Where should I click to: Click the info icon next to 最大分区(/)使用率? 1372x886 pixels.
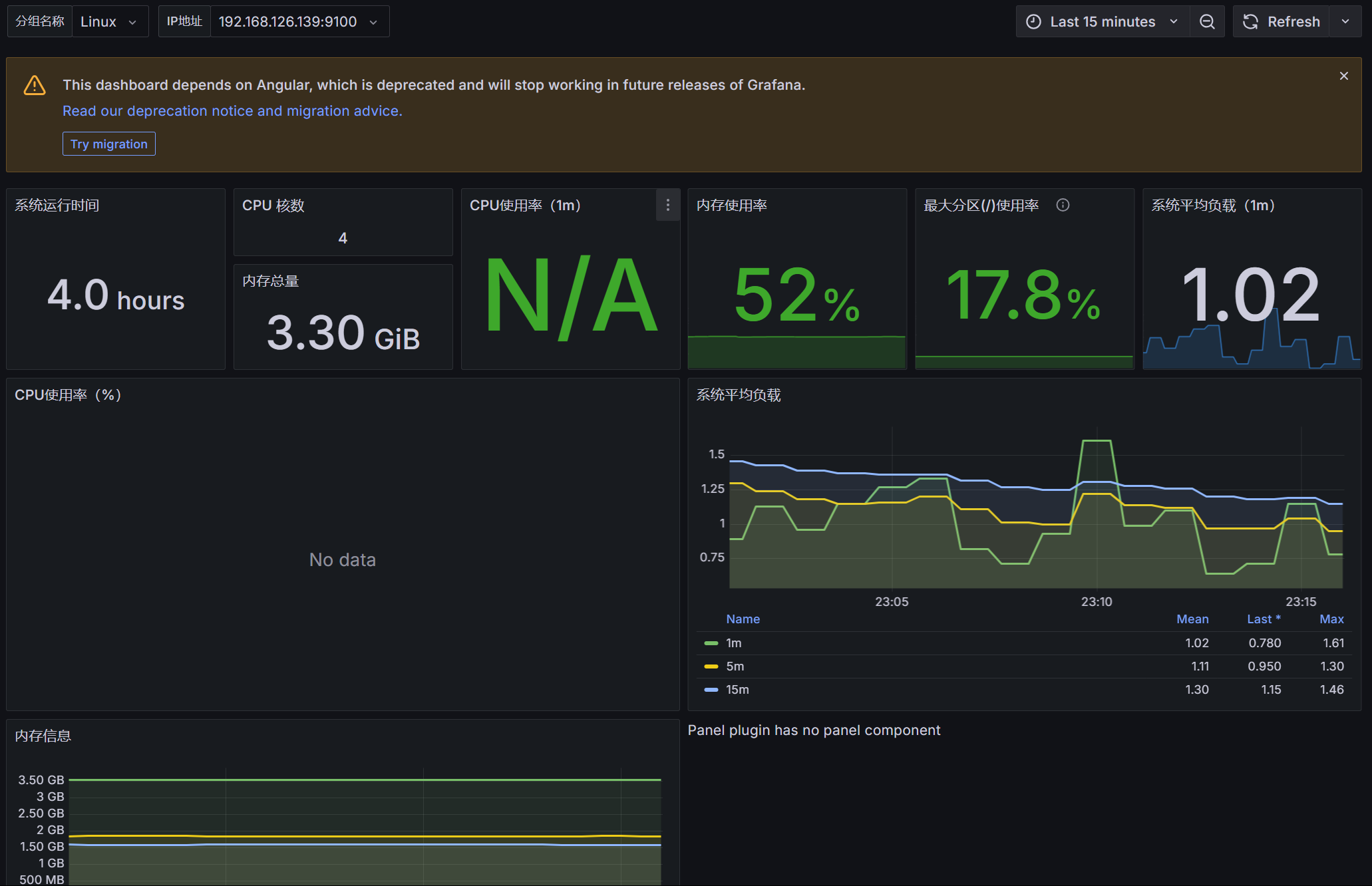(1063, 206)
